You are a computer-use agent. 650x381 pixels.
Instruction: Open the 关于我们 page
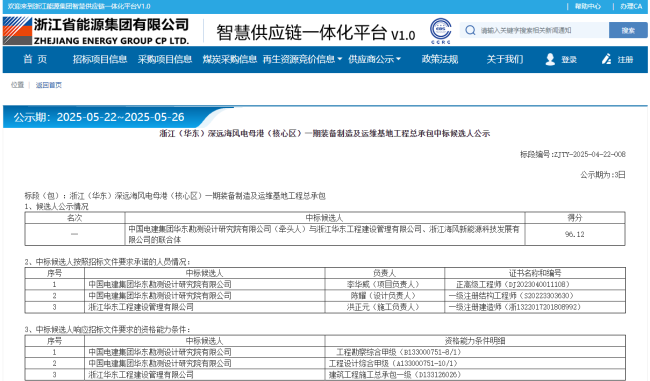click(x=504, y=59)
